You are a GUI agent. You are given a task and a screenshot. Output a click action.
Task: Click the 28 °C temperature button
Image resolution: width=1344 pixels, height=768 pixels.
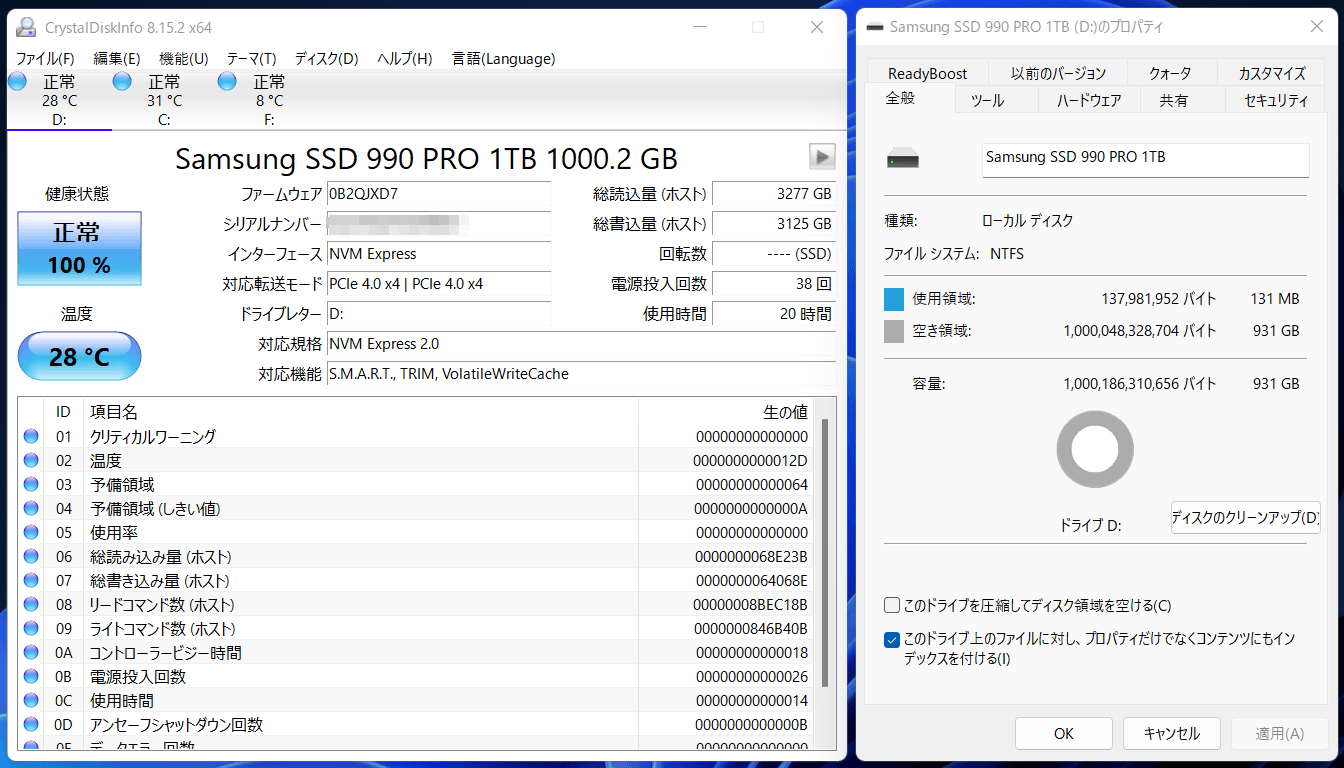(80, 356)
